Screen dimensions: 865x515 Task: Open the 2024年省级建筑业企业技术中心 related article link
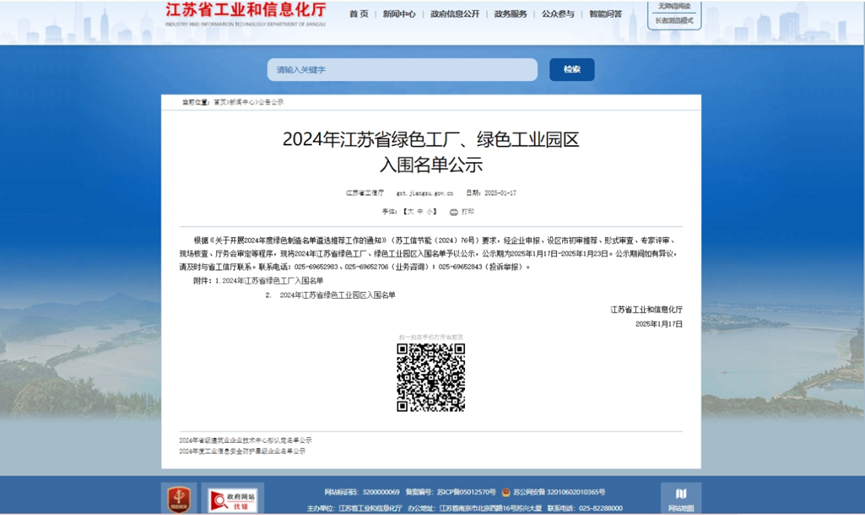coord(245,440)
